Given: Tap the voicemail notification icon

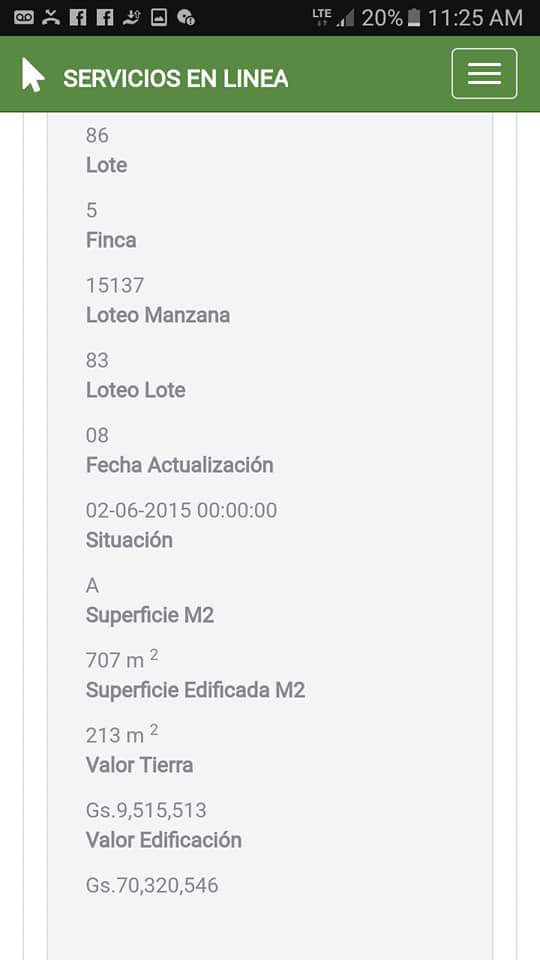Looking at the screenshot, I should pos(24,17).
